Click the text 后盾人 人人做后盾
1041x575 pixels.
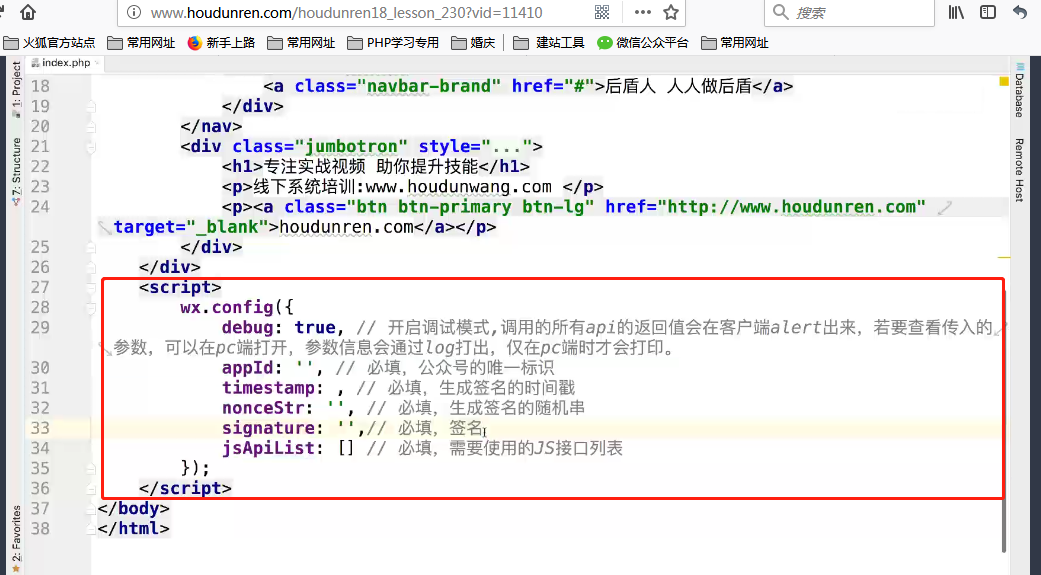click(x=678, y=86)
